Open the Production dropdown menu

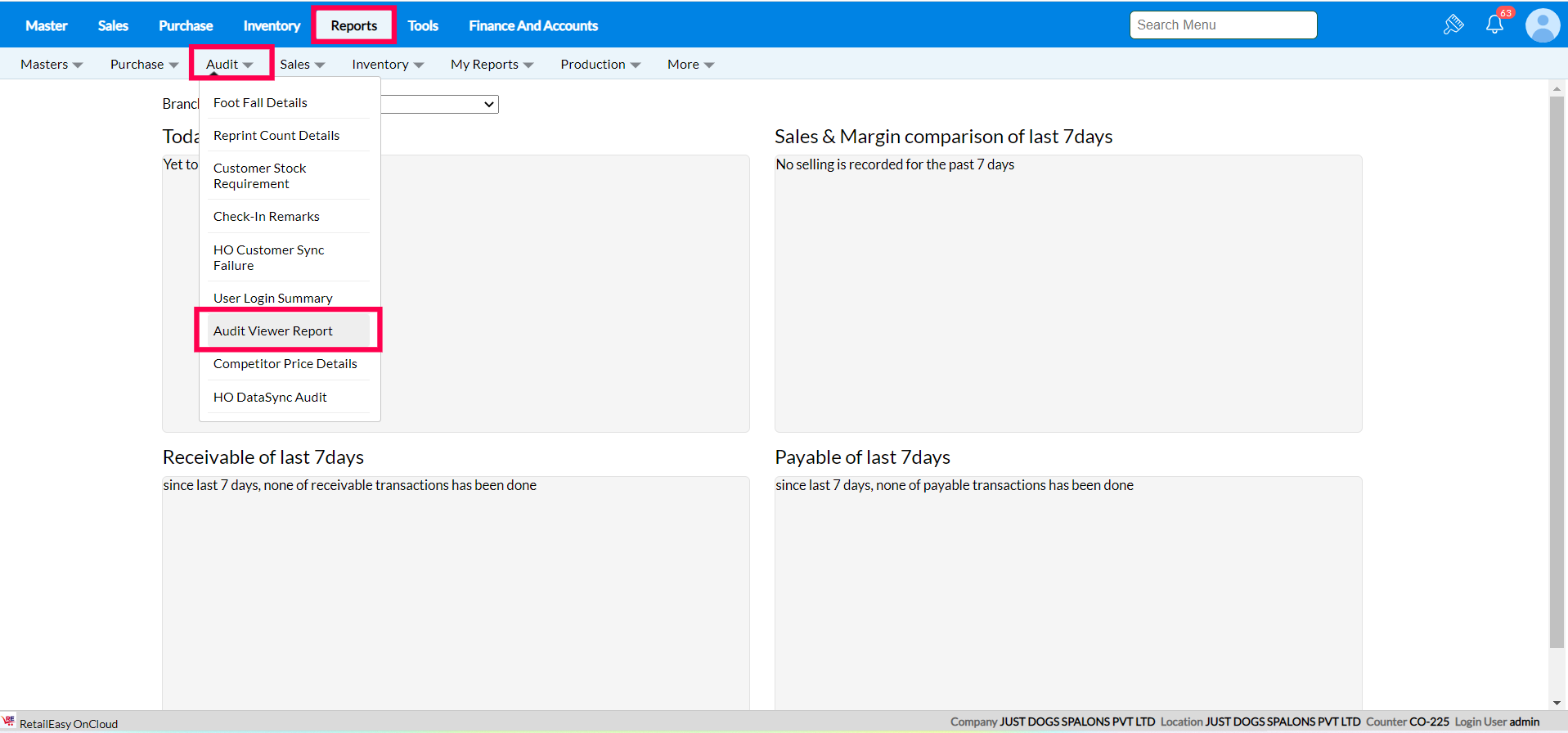(600, 65)
